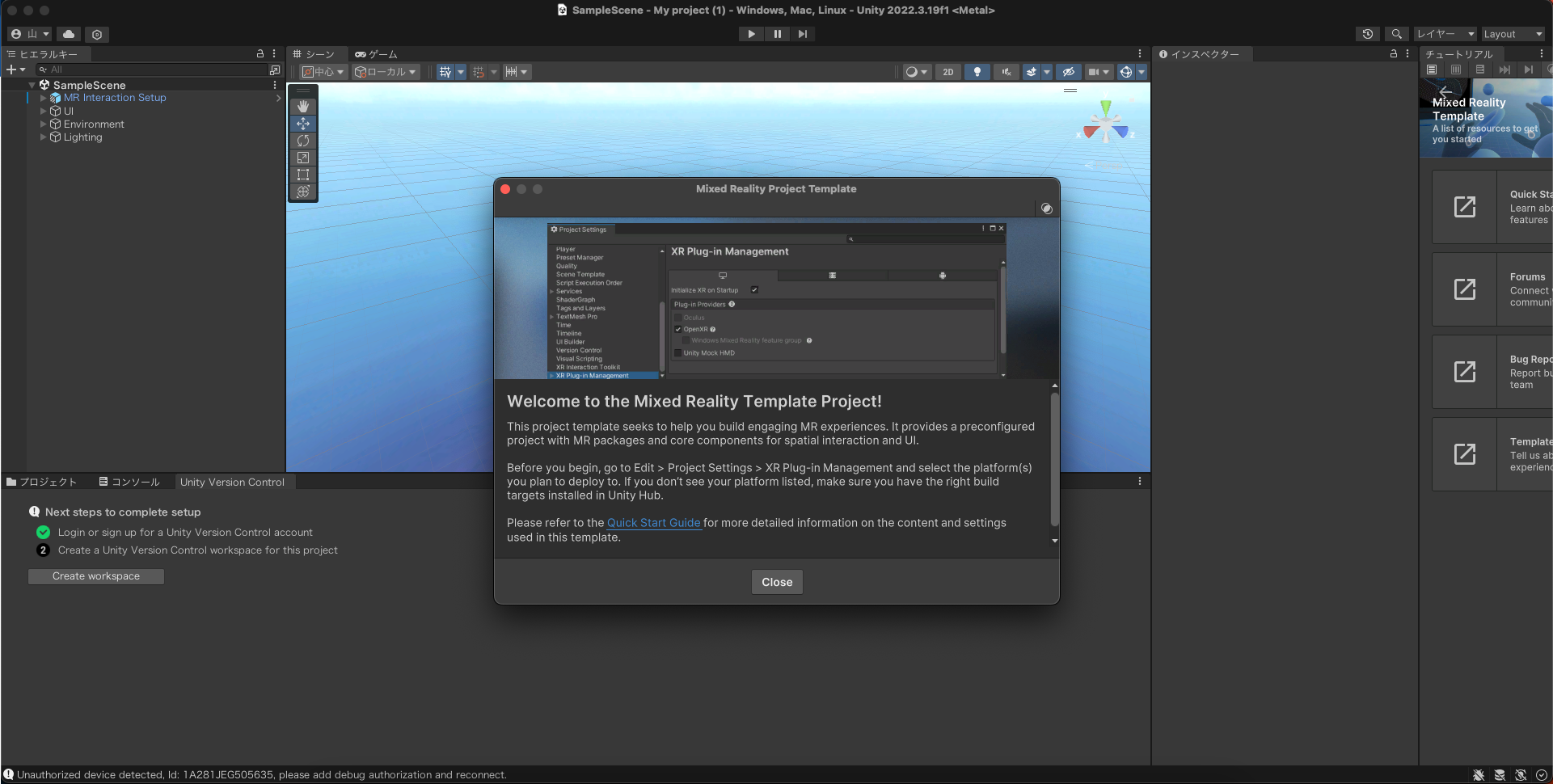The width and height of the screenshot is (1553, 784).
Task: Open the Bug Report card external link icon
Action: point(1465,372)
